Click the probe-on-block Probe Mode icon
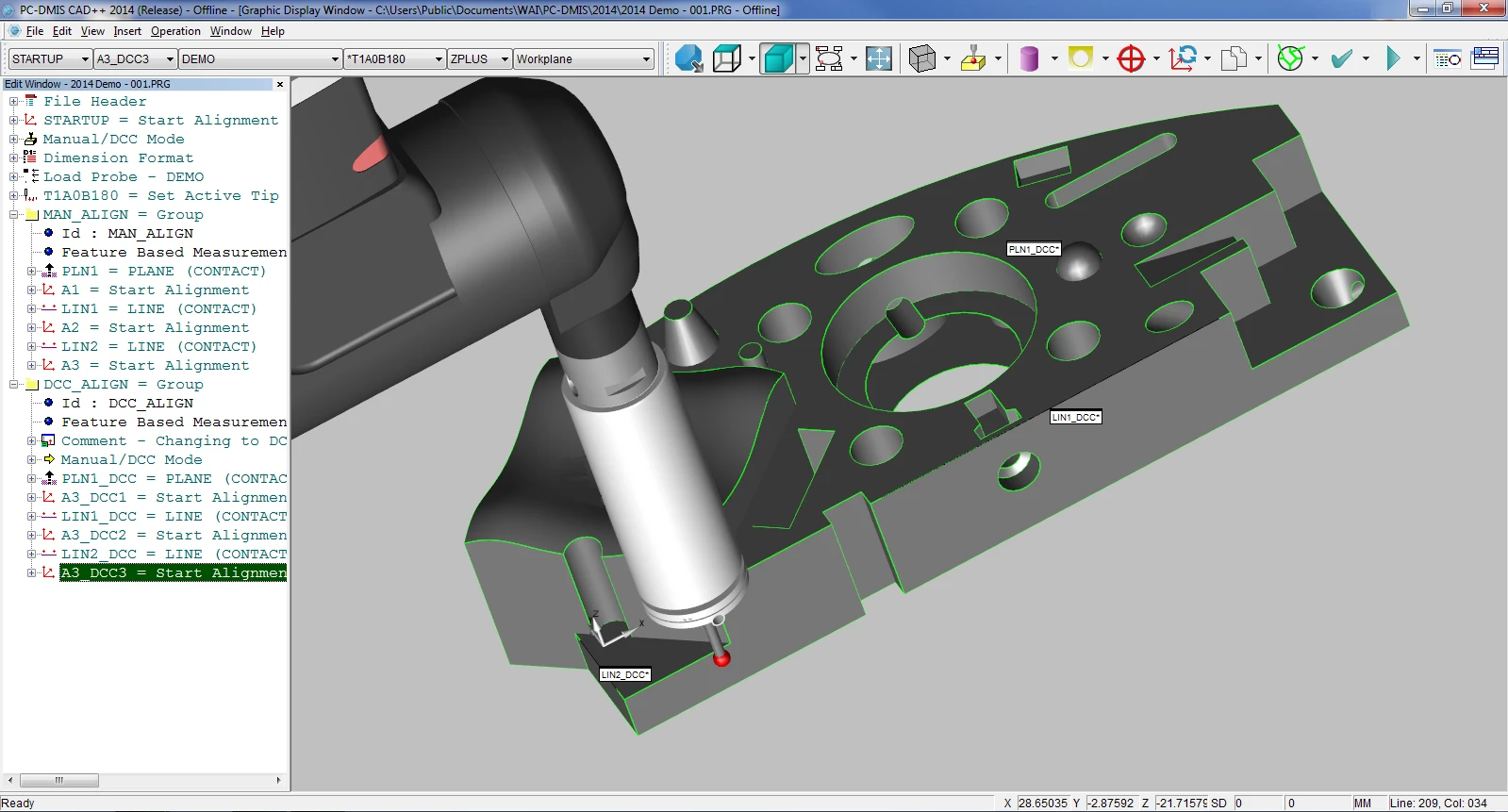Viewport: 1508px width, 812px height. pyautogui.click(x=973, y=58)
